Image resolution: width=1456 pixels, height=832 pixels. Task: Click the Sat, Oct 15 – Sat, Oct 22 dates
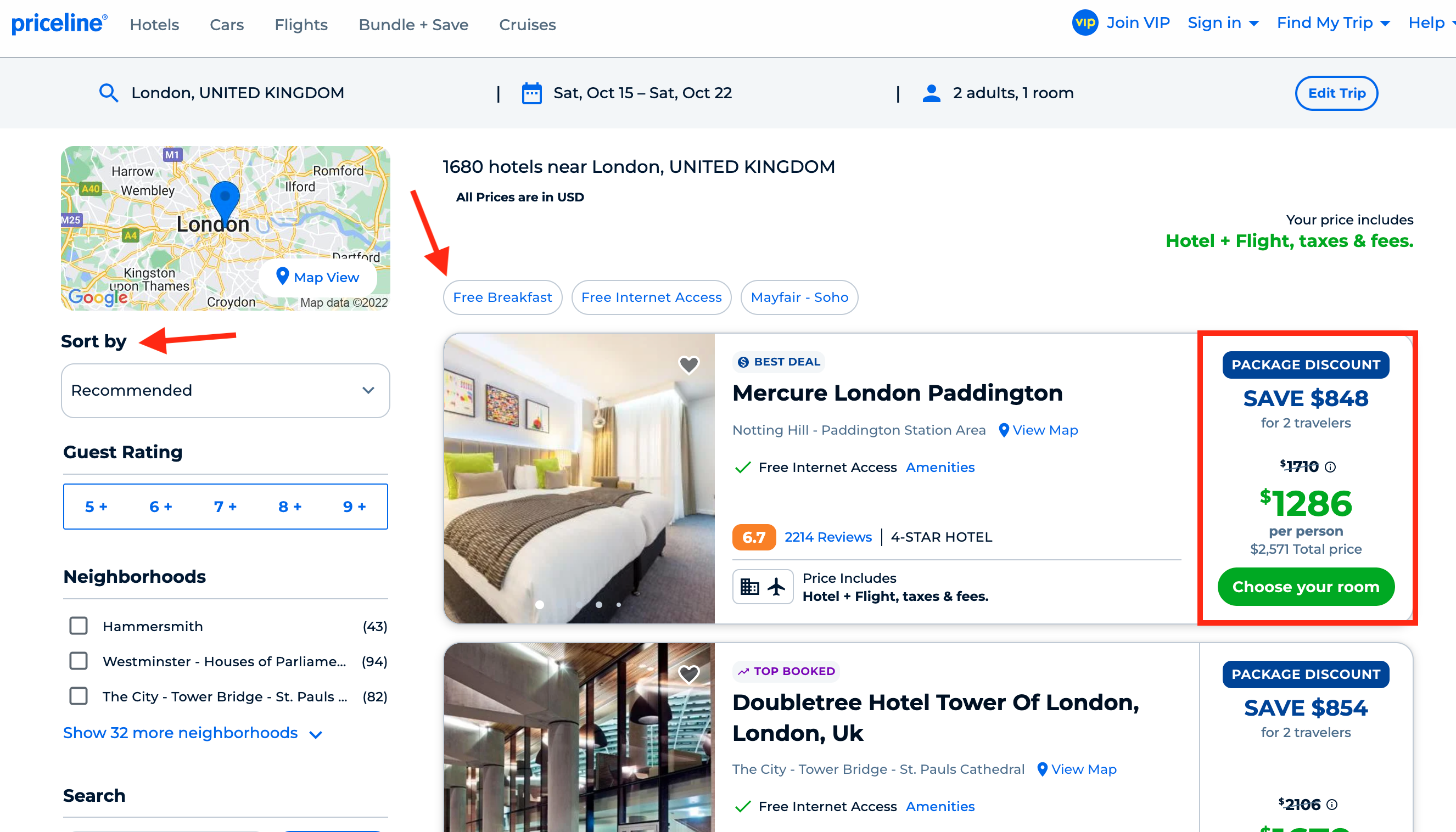tap(642, 93)
